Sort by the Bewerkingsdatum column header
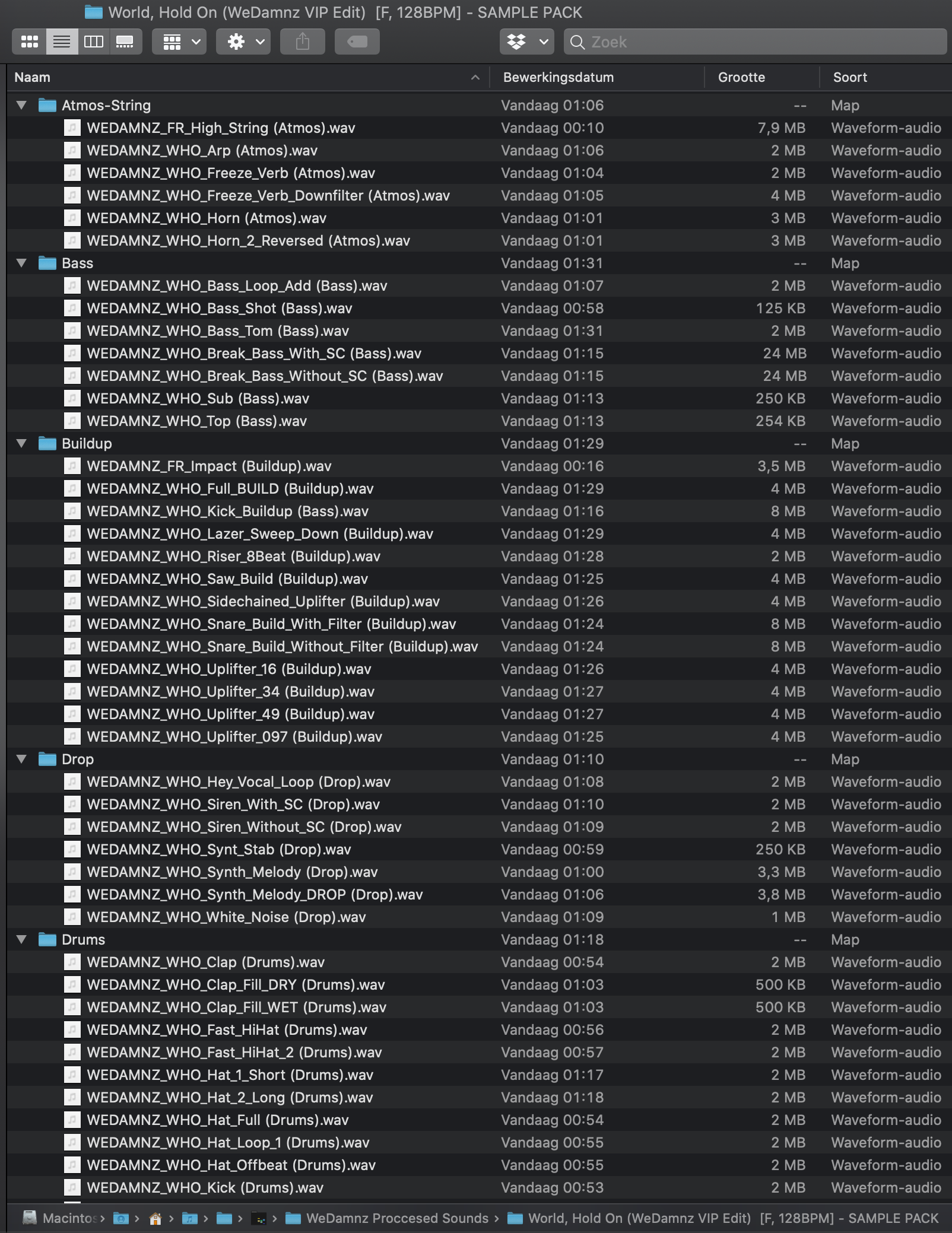This screenshot has height=1233, width=952. pyautogui.click(x=597, y=77)
